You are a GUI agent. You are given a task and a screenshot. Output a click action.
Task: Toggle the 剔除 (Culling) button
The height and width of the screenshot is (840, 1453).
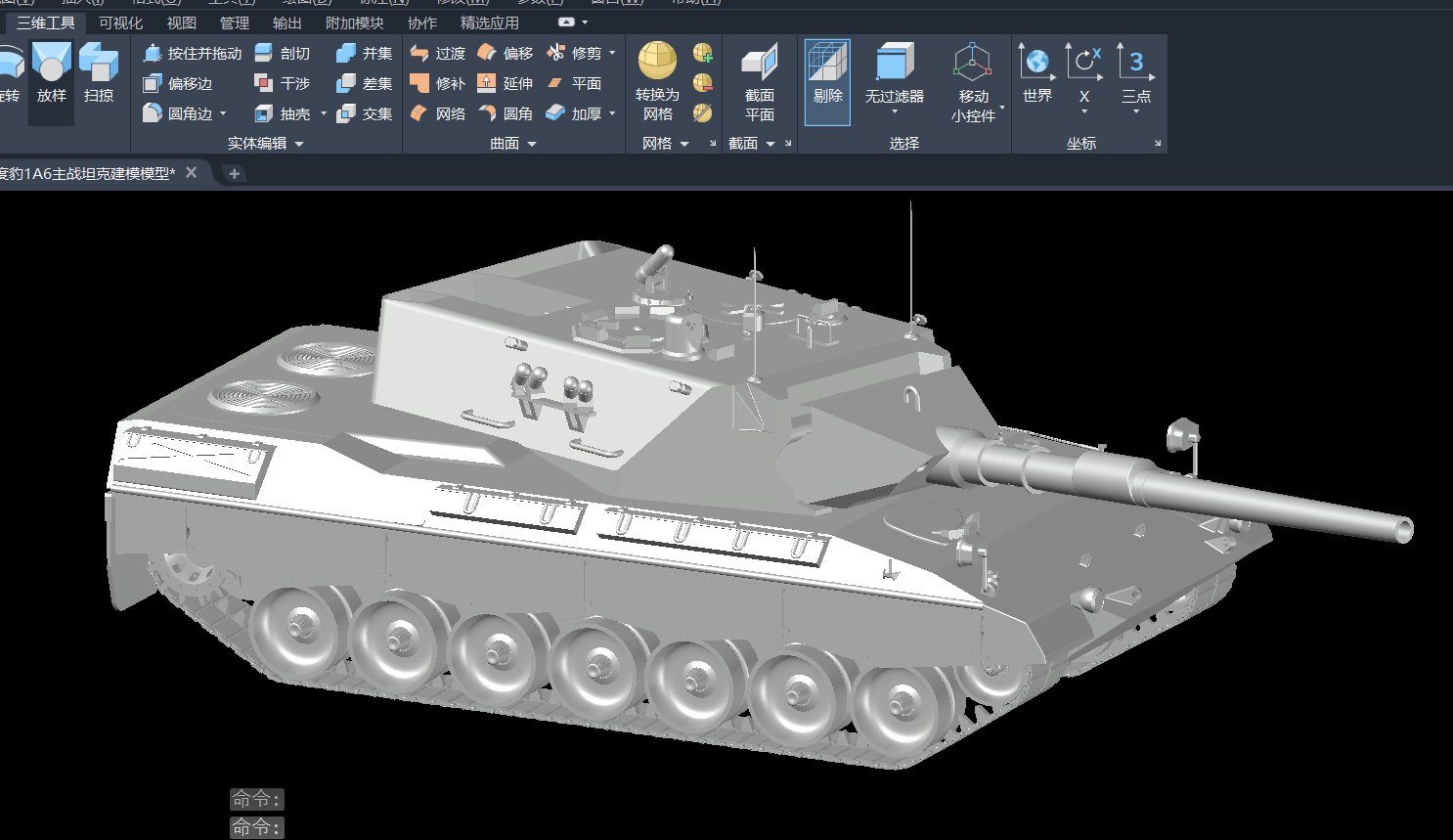tap(827, 82)
